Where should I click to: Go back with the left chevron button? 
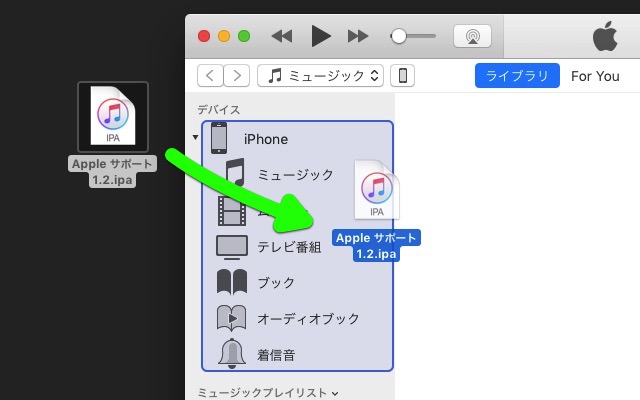click(210, 76)
